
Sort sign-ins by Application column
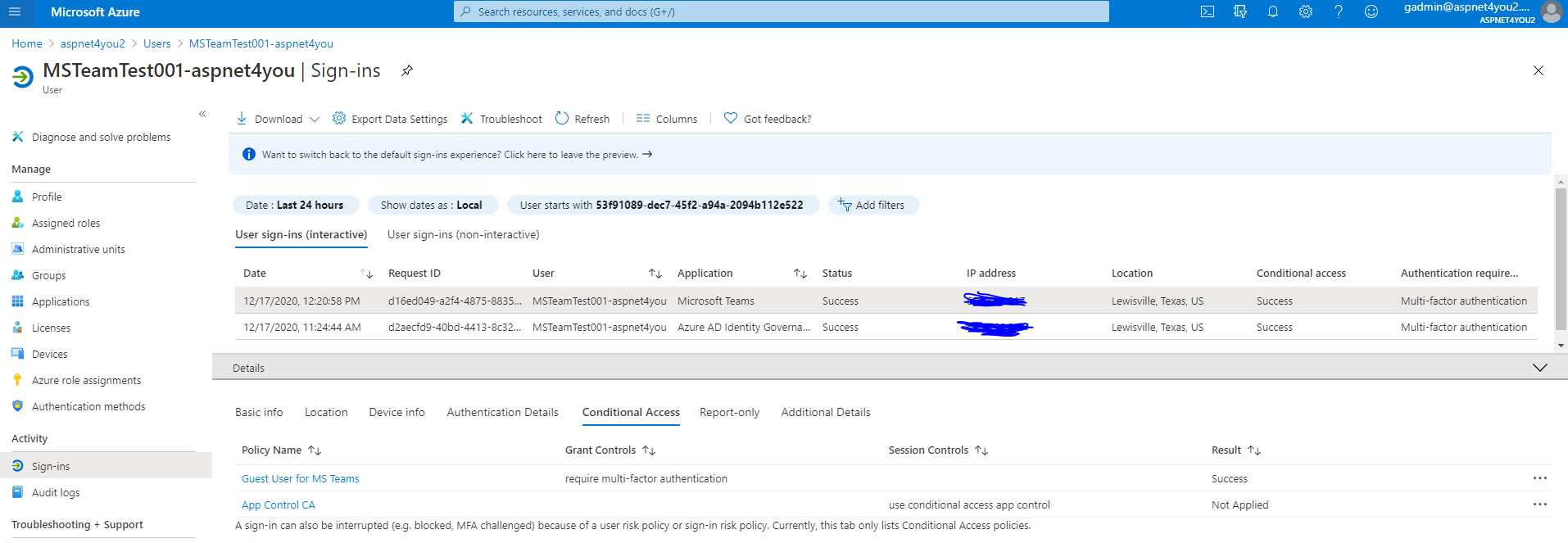tap(800, 273)
